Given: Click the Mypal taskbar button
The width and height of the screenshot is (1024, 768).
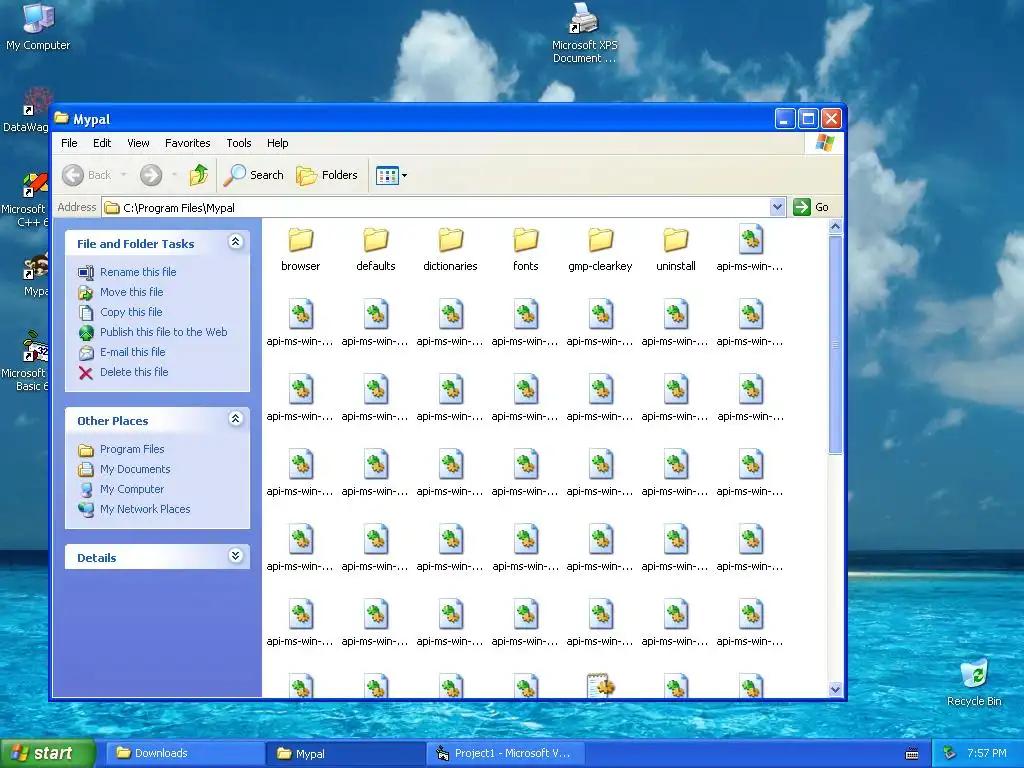Looking at the screenshot, I should [x=345, y=753].
